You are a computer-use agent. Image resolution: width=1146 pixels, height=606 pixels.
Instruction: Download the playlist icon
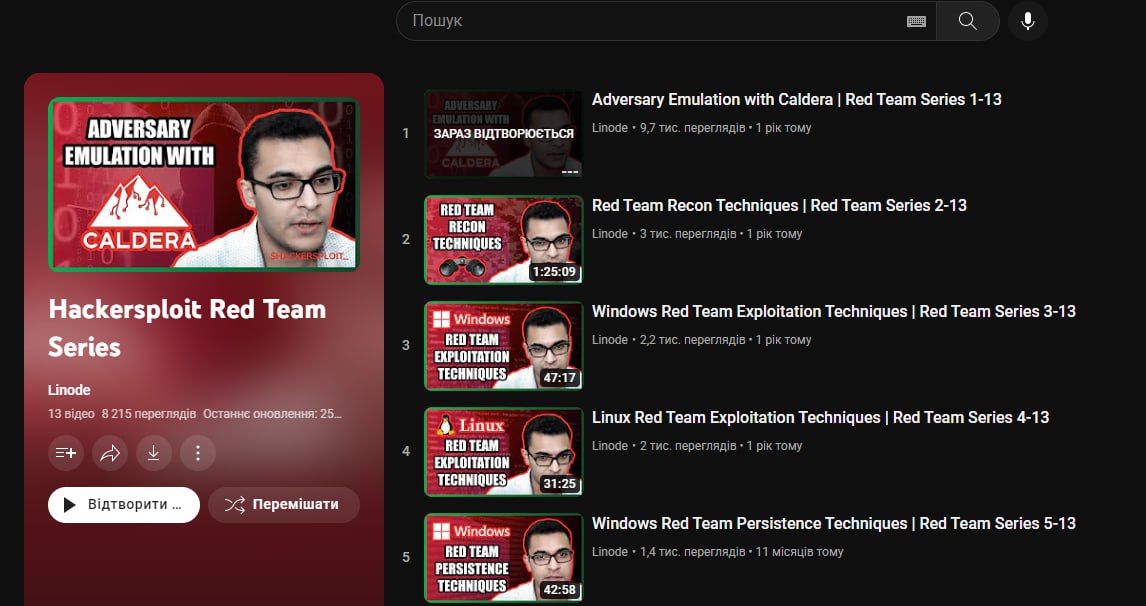pyautogui.click(x=154, y=453)
